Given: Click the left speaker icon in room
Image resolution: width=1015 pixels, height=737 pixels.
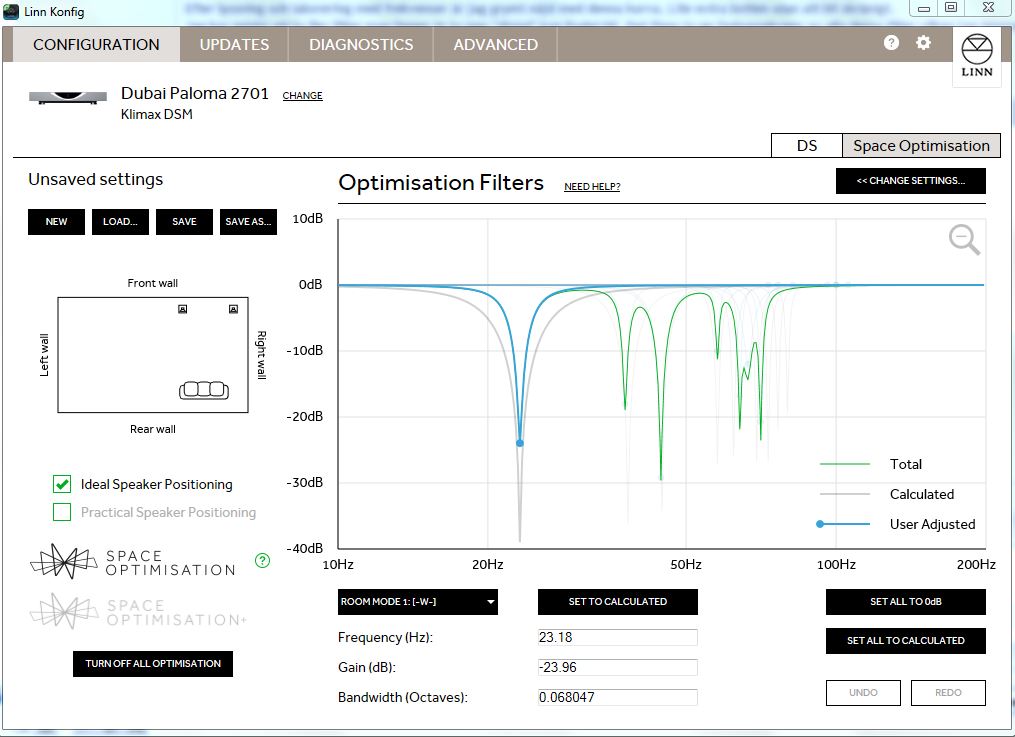Looking at the screenshot, I should pos(182,310).
